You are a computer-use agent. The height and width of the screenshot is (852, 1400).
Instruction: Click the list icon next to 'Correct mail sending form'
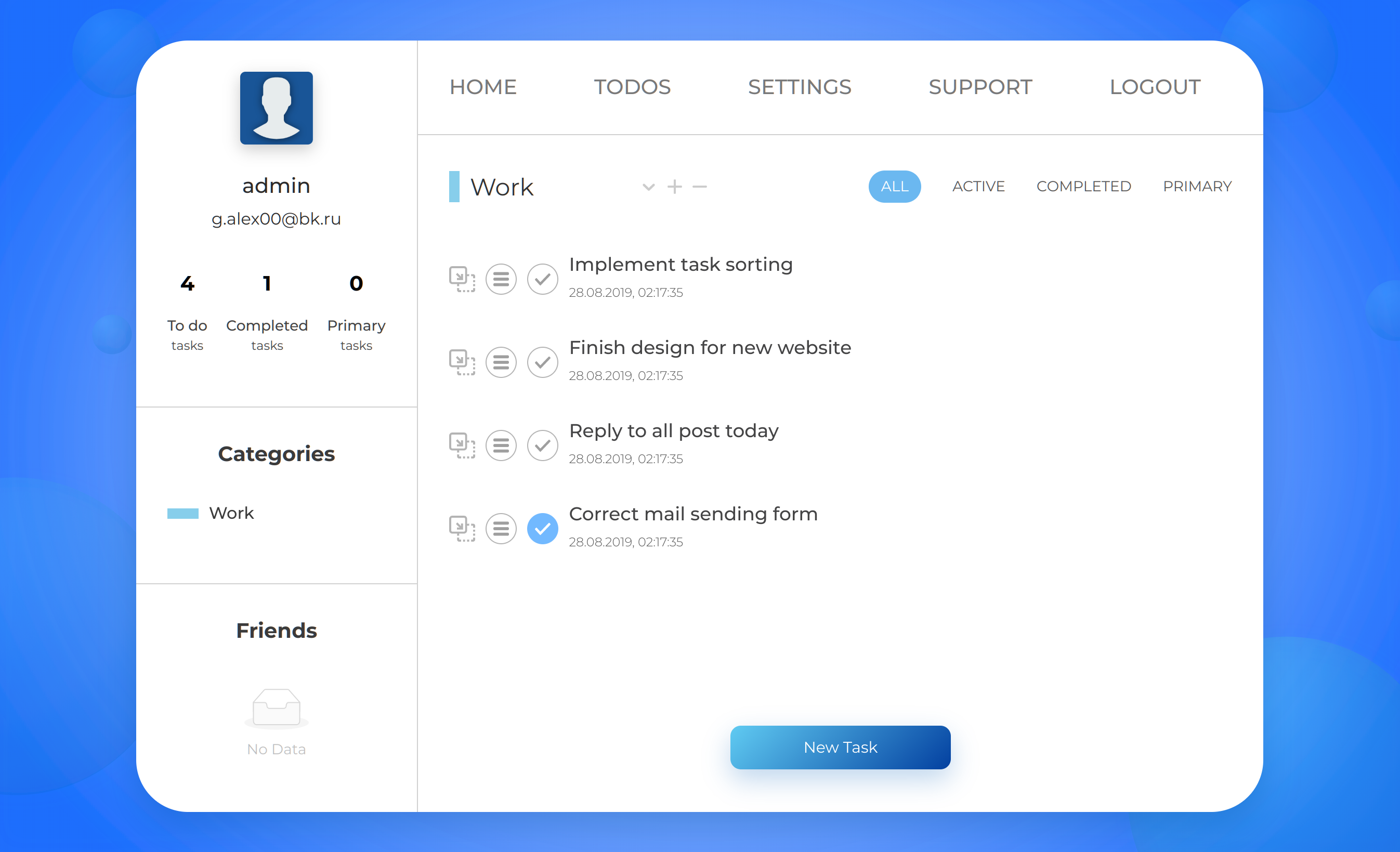[x=502, y=527]
